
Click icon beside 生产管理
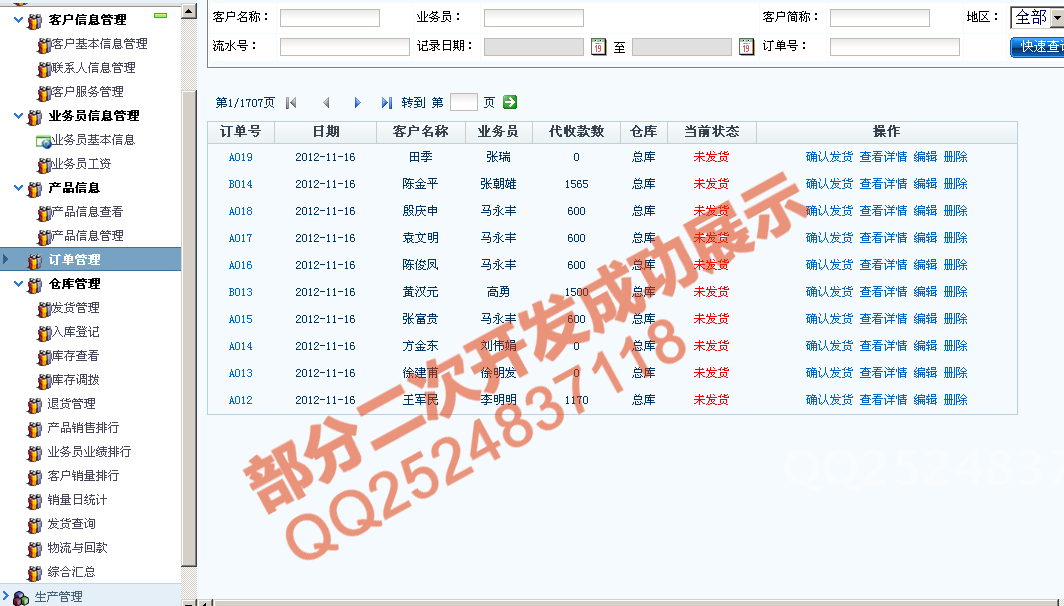(x=22, y=598)
